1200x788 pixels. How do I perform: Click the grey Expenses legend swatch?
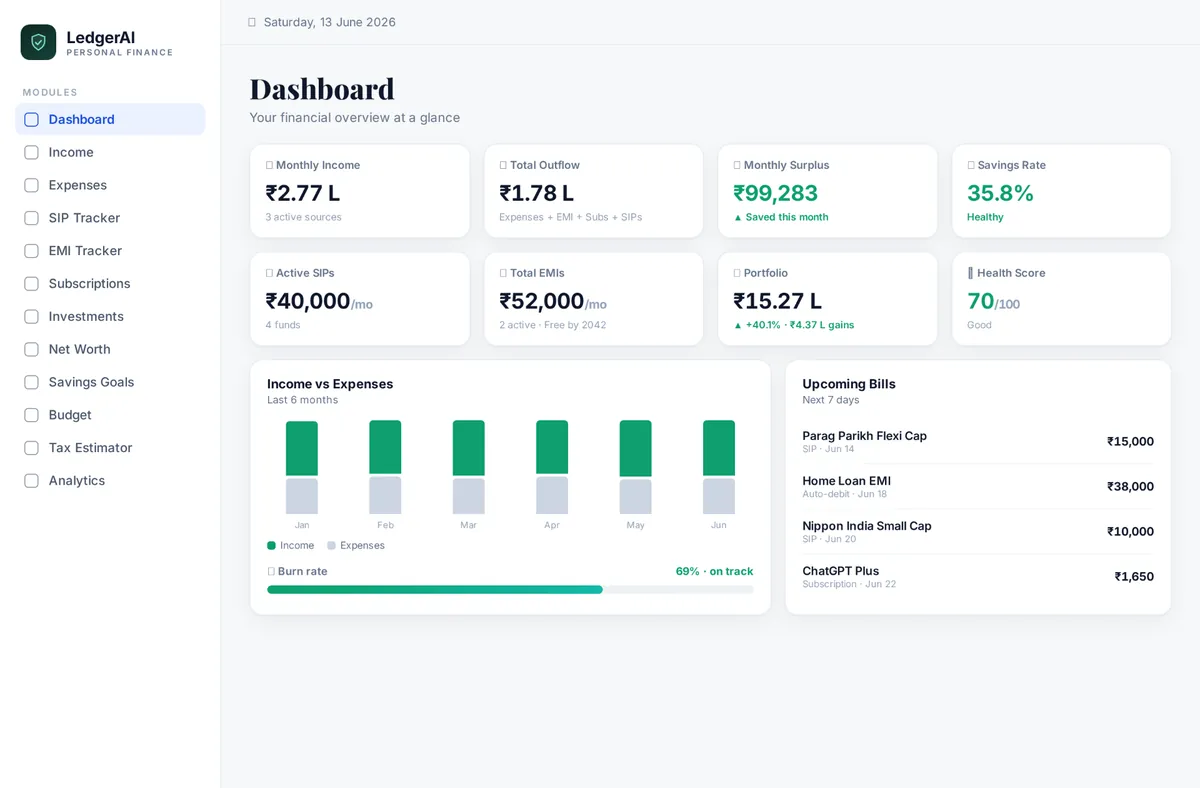click(331, 546)
